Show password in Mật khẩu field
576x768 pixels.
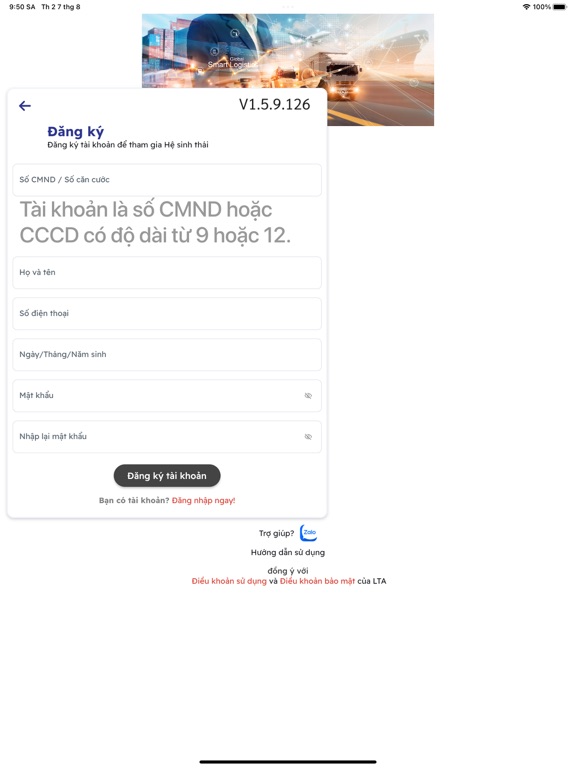pos(308,396)
